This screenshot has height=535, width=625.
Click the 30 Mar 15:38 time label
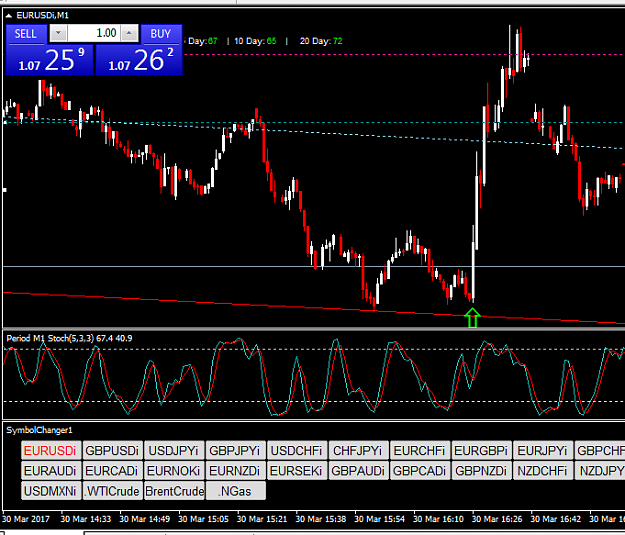(320, 519)
